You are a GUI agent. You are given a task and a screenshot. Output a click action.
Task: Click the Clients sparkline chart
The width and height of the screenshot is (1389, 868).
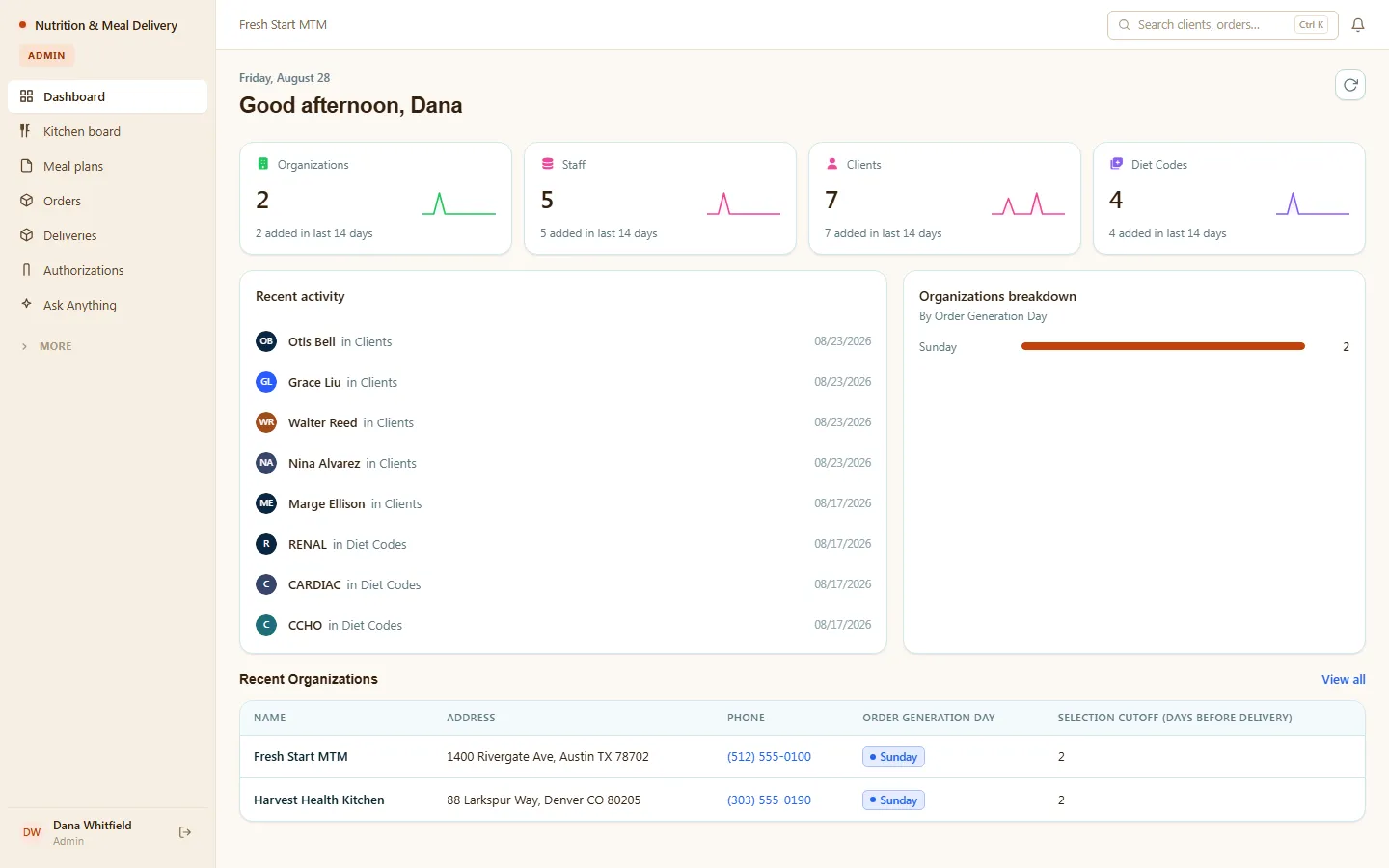[x=1028, y=203]
